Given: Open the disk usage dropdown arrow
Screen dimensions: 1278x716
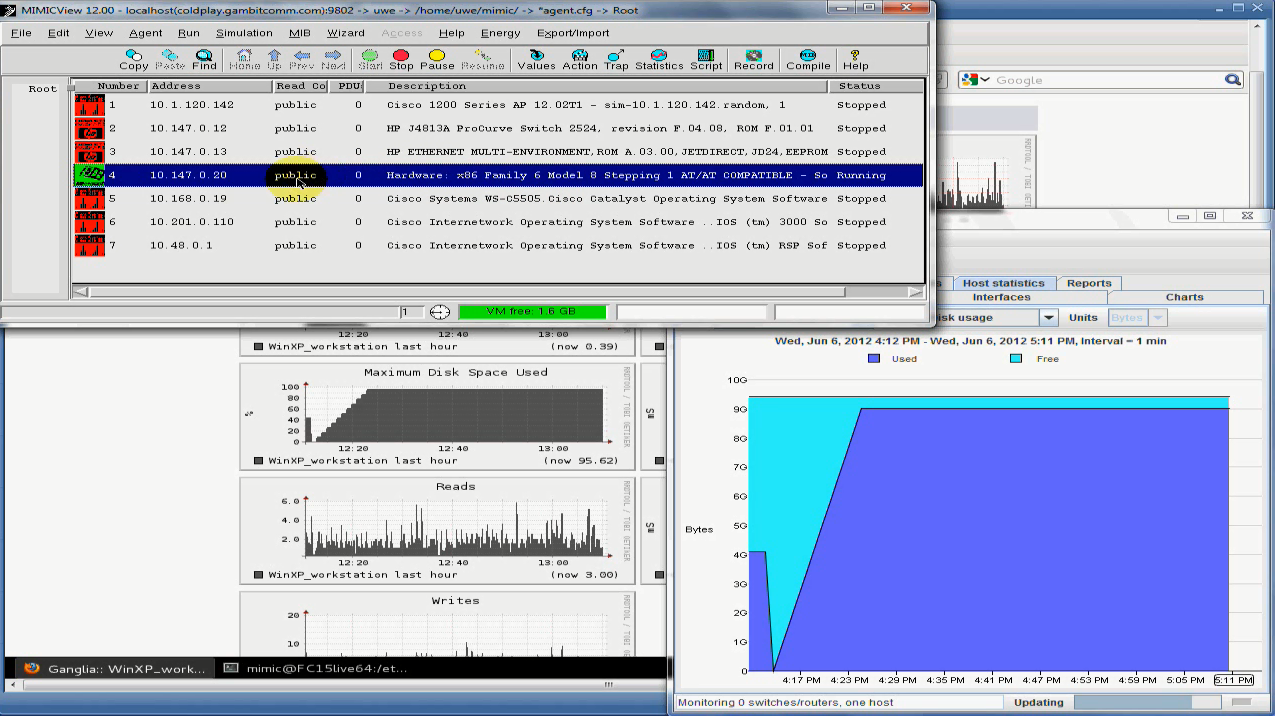Looking at the screenshot, I should coord(1048,317).
